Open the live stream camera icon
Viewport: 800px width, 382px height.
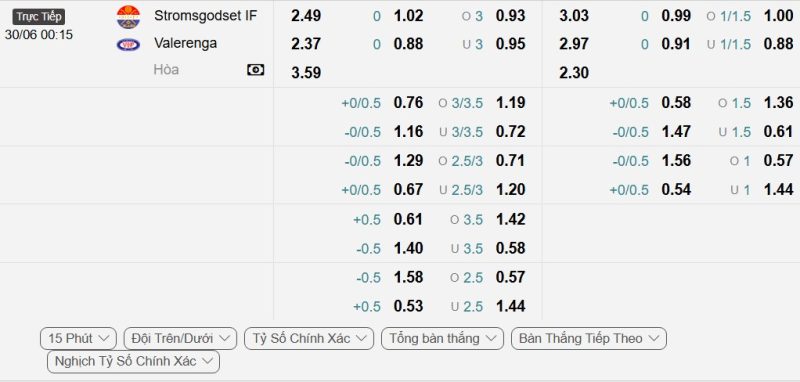pos(256,70)
